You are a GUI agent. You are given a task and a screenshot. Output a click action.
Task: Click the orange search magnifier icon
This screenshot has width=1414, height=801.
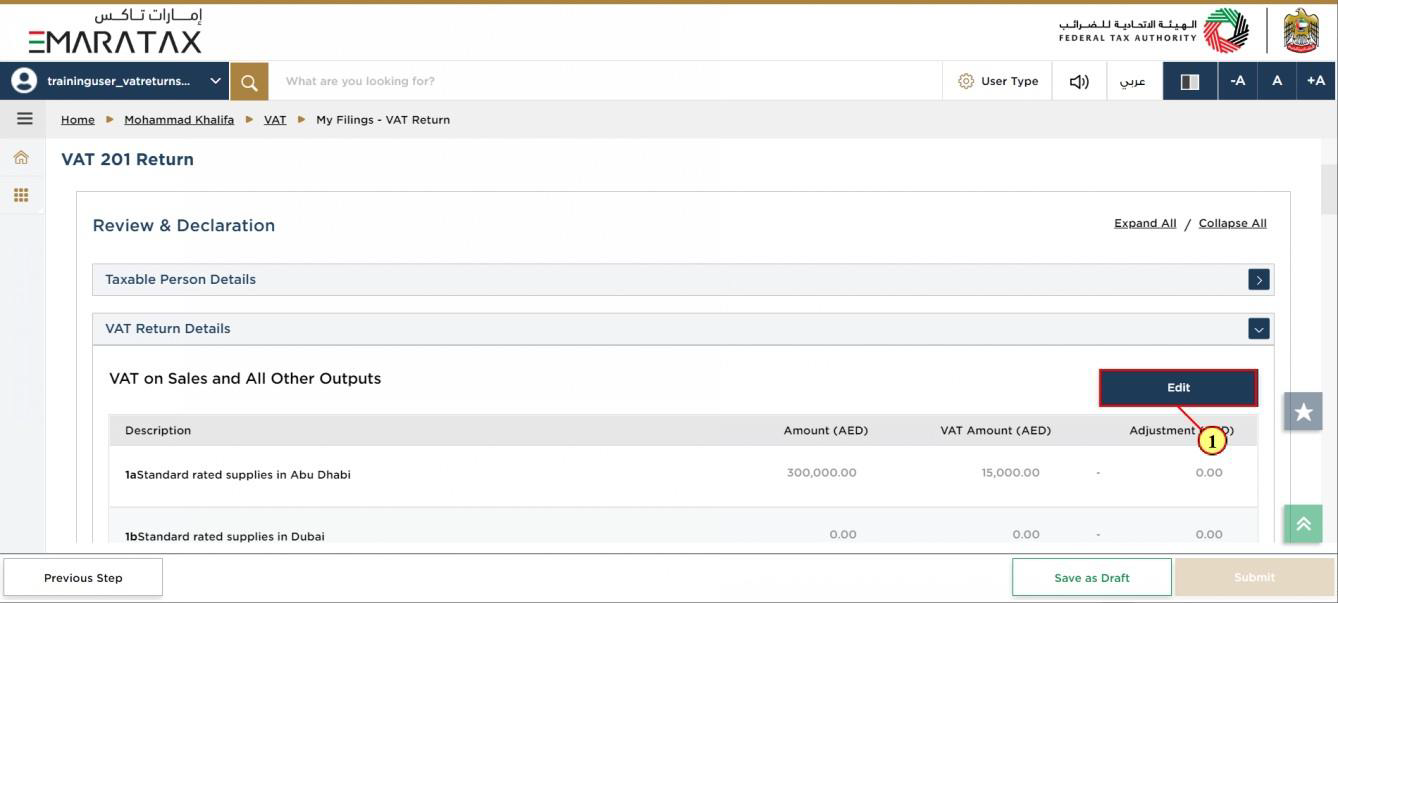(249, 81)
